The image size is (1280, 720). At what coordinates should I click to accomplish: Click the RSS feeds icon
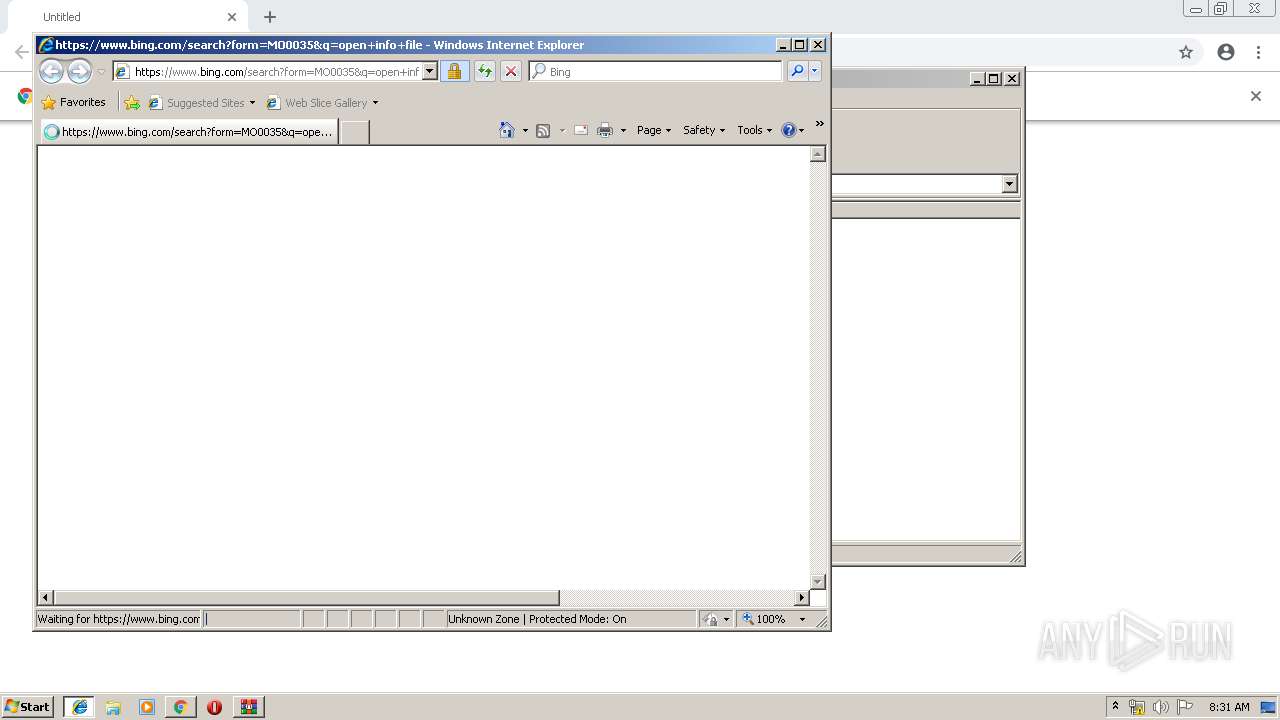pos(543,130)
